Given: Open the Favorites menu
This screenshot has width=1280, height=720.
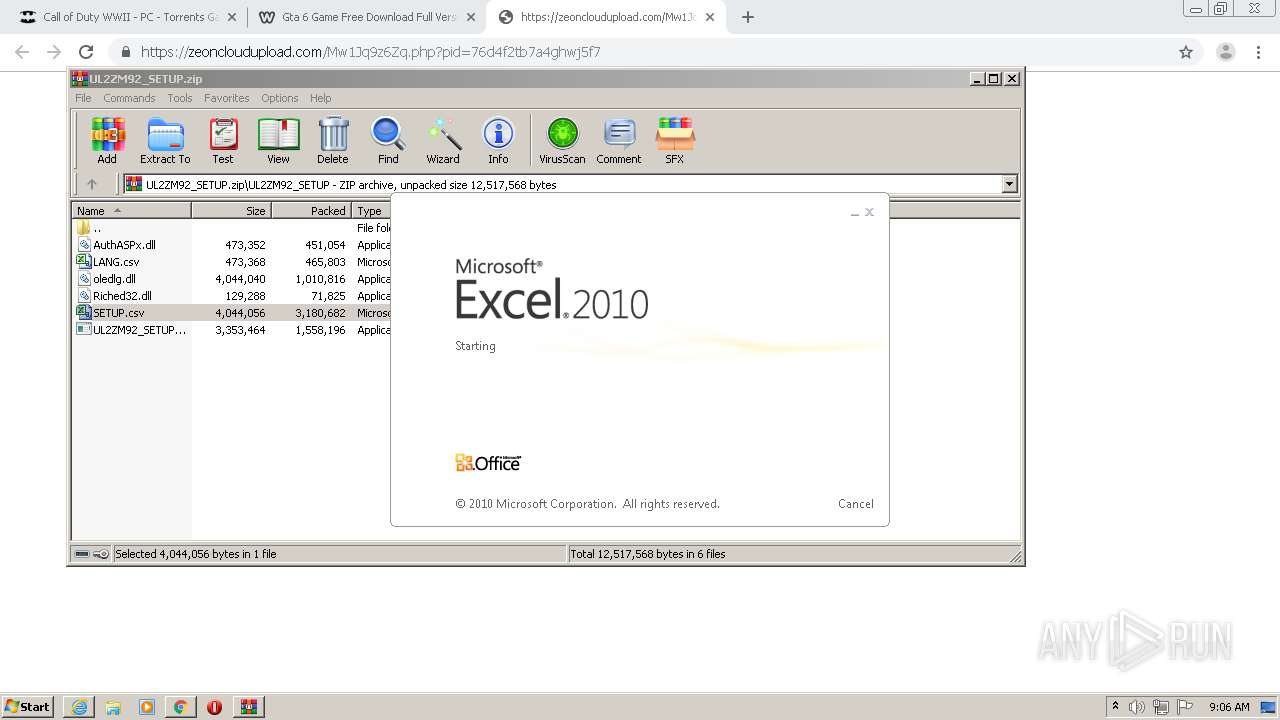Looking at the screenshot, I should pos(227,98).
